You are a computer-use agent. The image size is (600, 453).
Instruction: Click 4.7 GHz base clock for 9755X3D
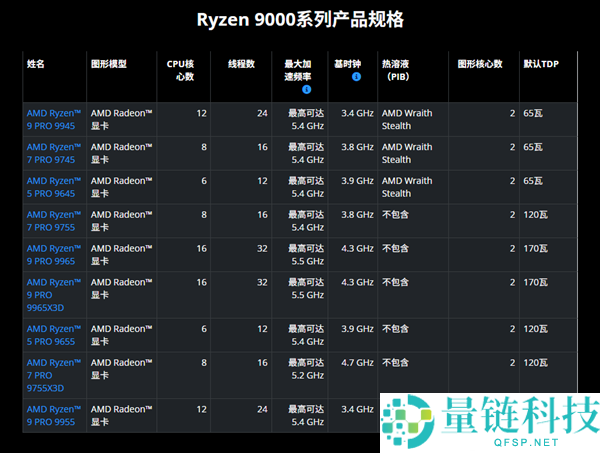pyautogui.click(x=357, y=363)
